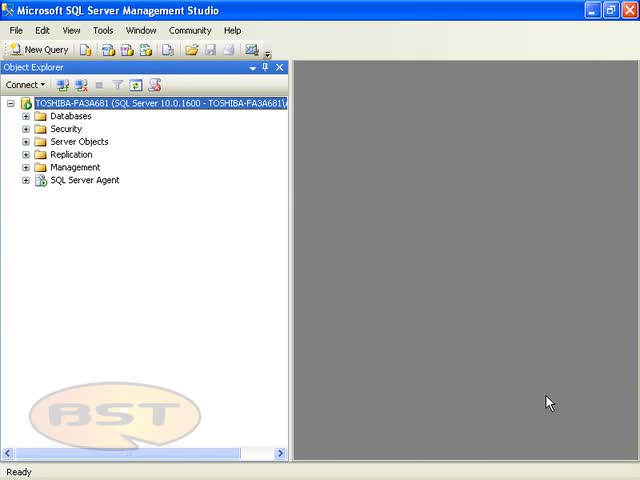
Task: Click the last Object Explorer toolbar icon
Action: (x=155, y=85)
